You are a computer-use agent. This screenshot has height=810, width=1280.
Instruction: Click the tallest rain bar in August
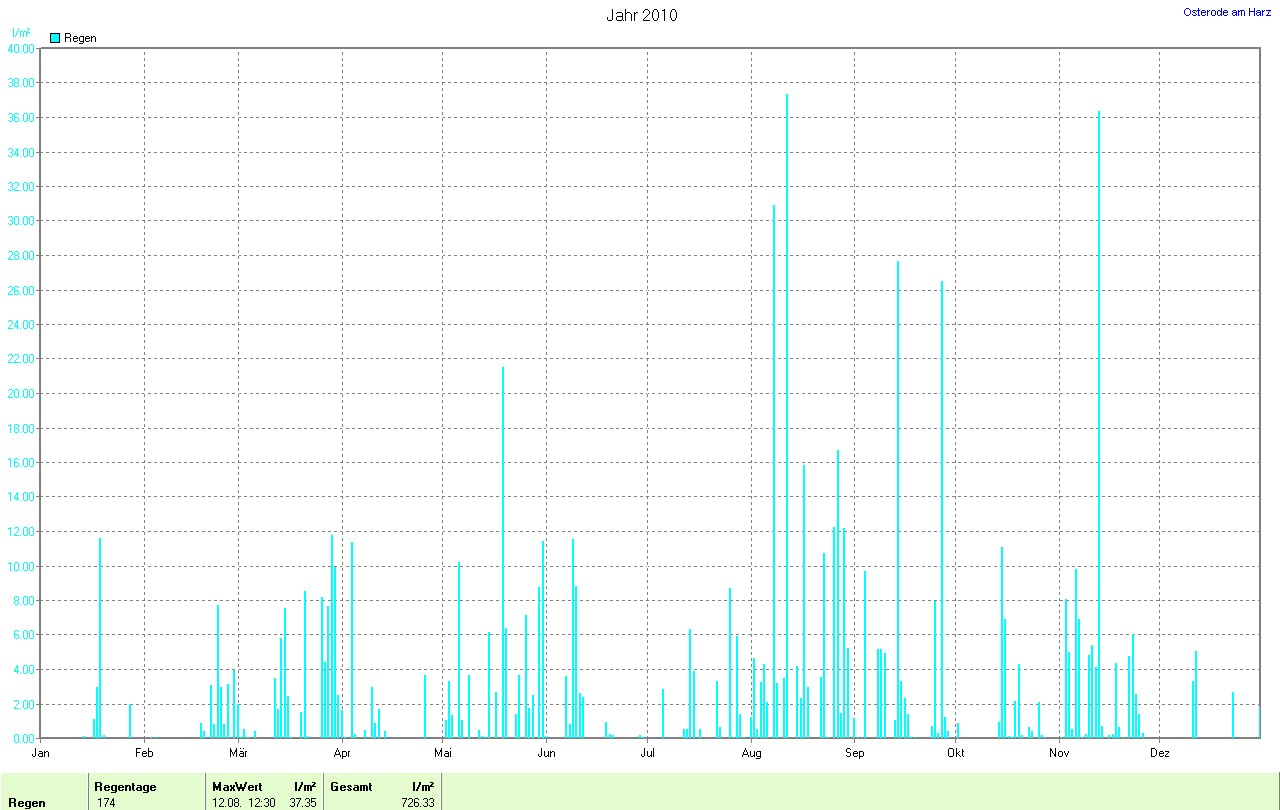click(x=787, y=400)
